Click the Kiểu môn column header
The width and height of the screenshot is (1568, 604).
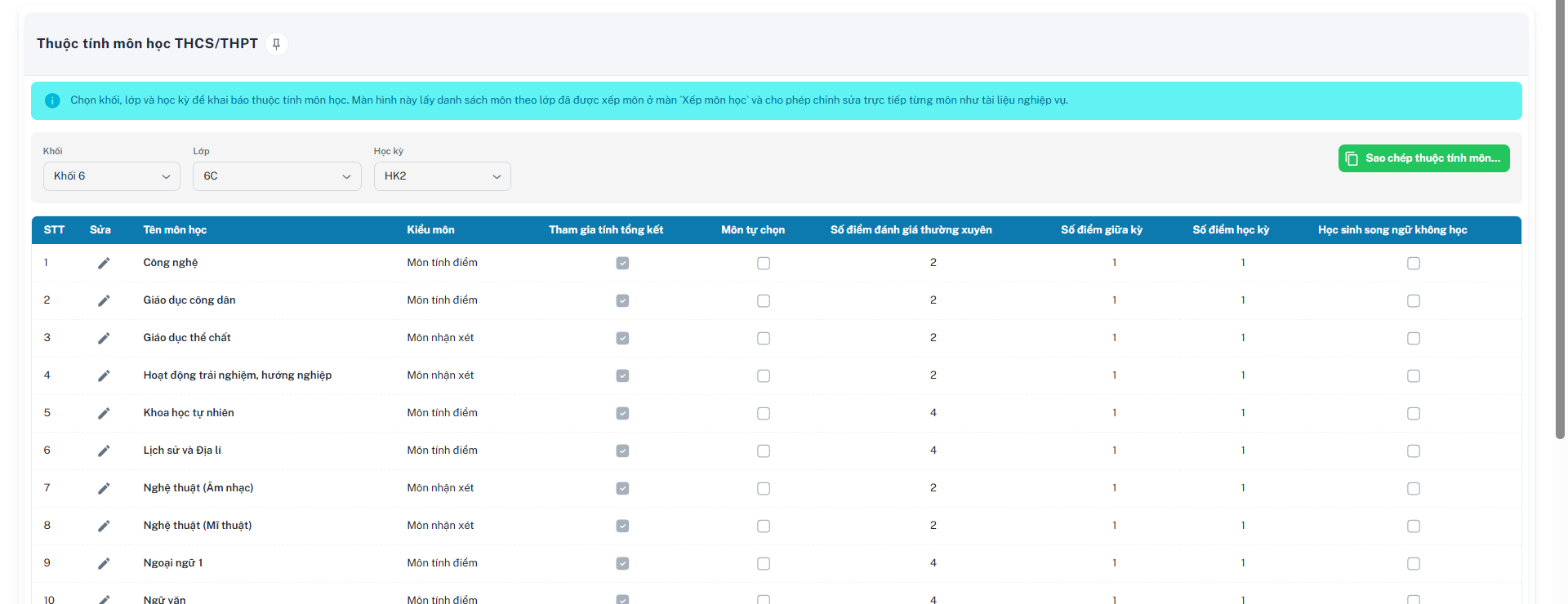(x=430, y=230)
